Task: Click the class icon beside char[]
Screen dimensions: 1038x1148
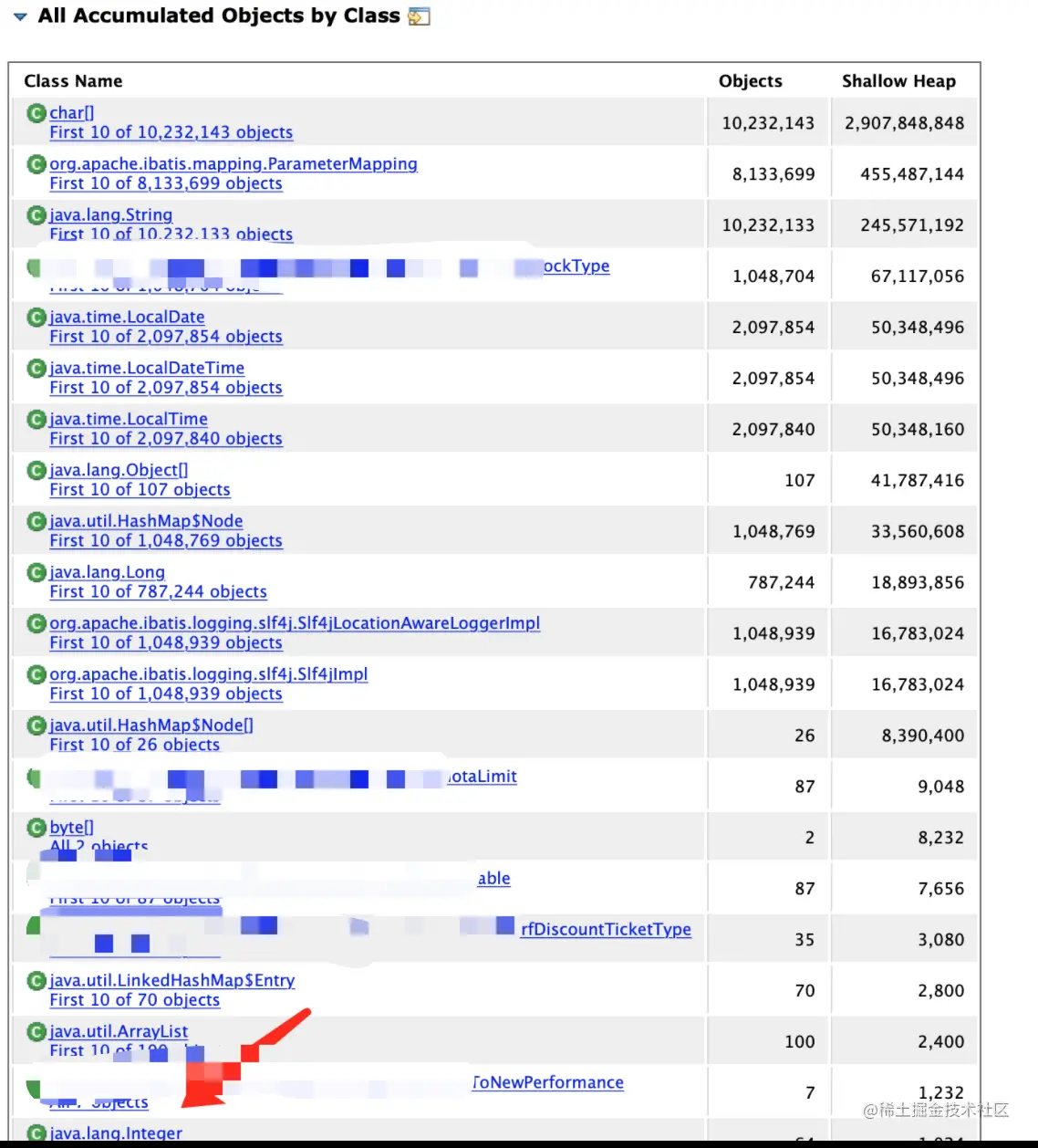Action: (36, 113)
